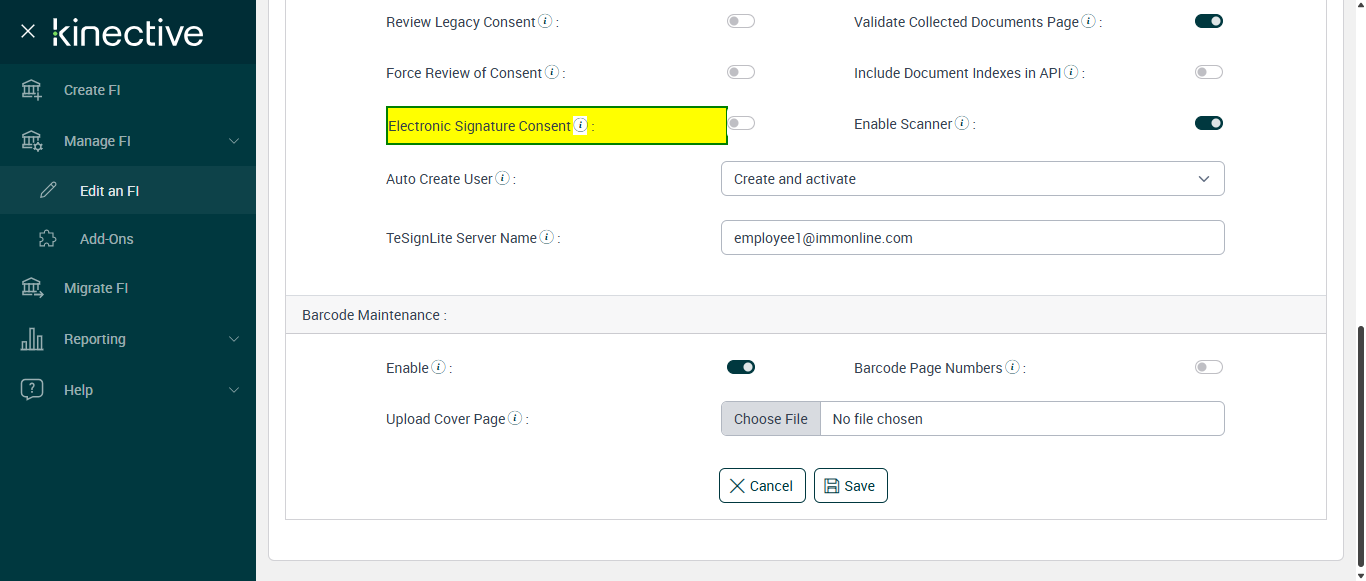
Task: Click the info icon next to Include Document Indexes in API
Action: (1071, 73)
